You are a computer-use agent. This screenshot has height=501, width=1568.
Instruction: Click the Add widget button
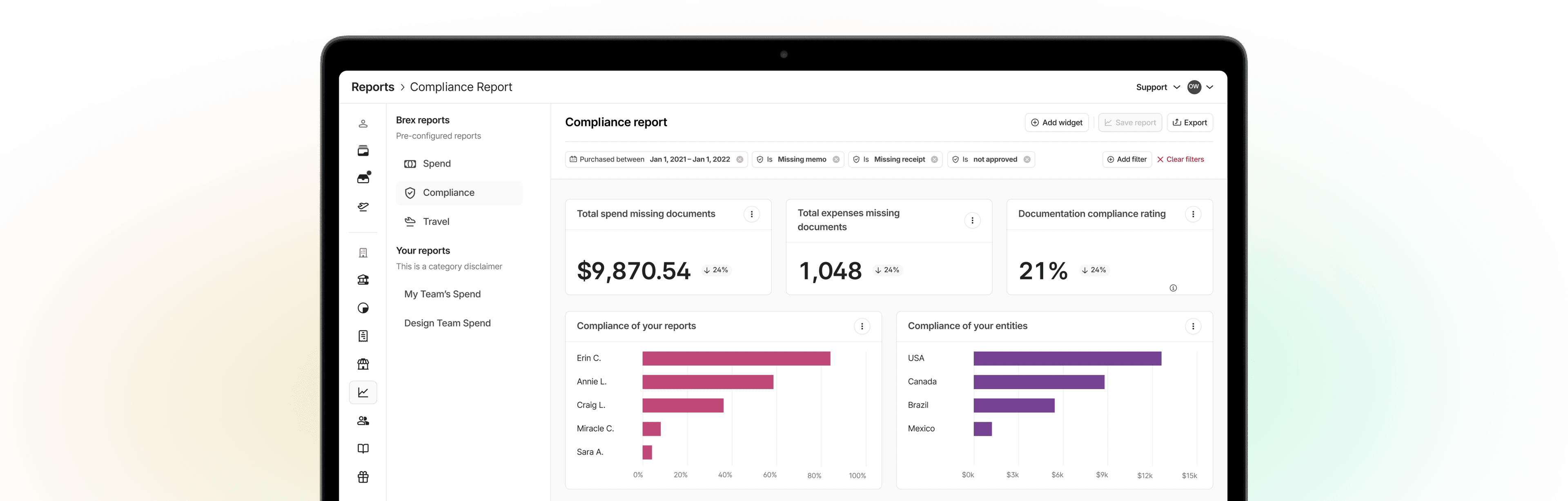(1056, 122)
